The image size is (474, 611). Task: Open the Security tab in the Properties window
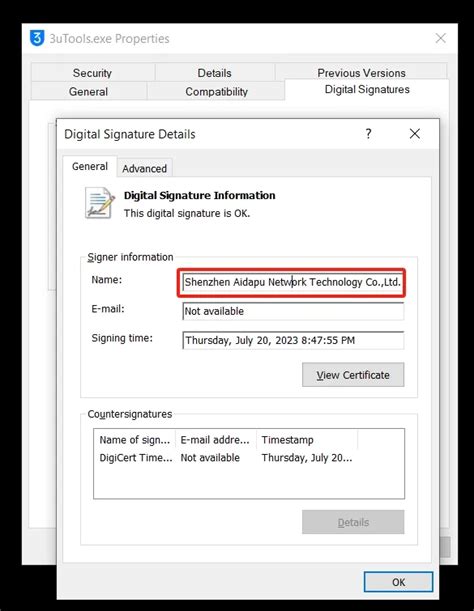[92, 72]
